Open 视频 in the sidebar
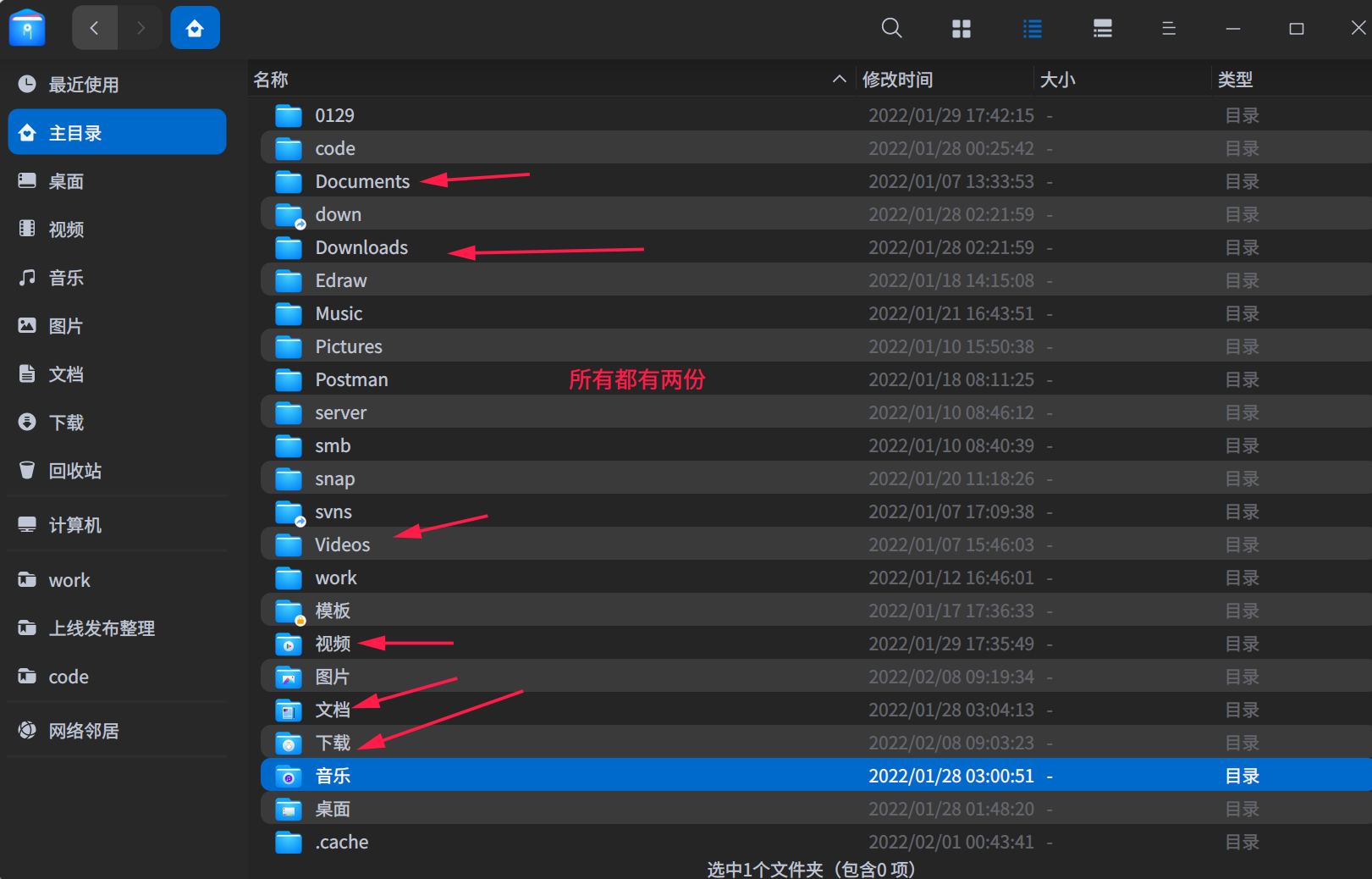The height and width of the screenshot is (879, 1372). pyautogui.click(x=117, y=229)
